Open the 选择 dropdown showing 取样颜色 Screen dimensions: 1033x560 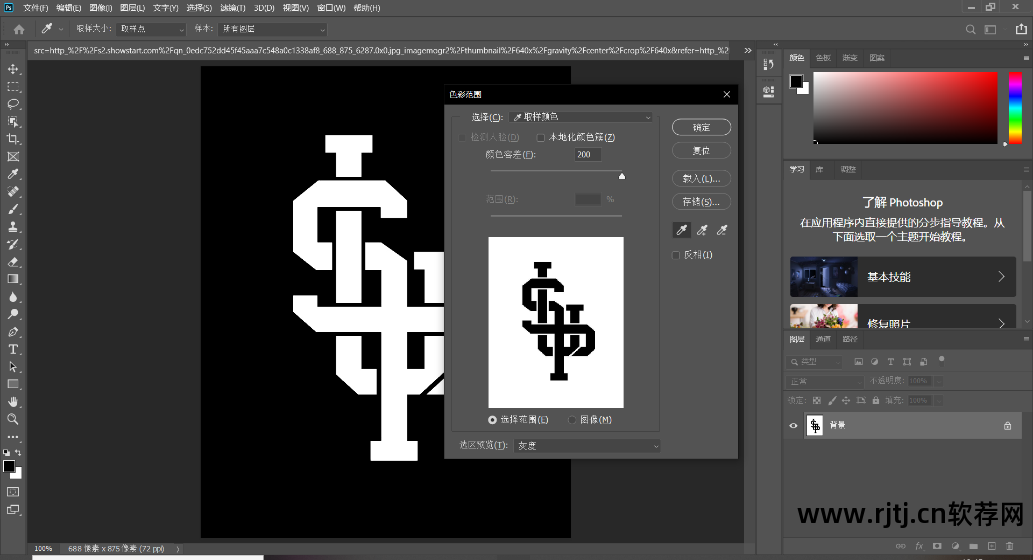click(581, 117)
